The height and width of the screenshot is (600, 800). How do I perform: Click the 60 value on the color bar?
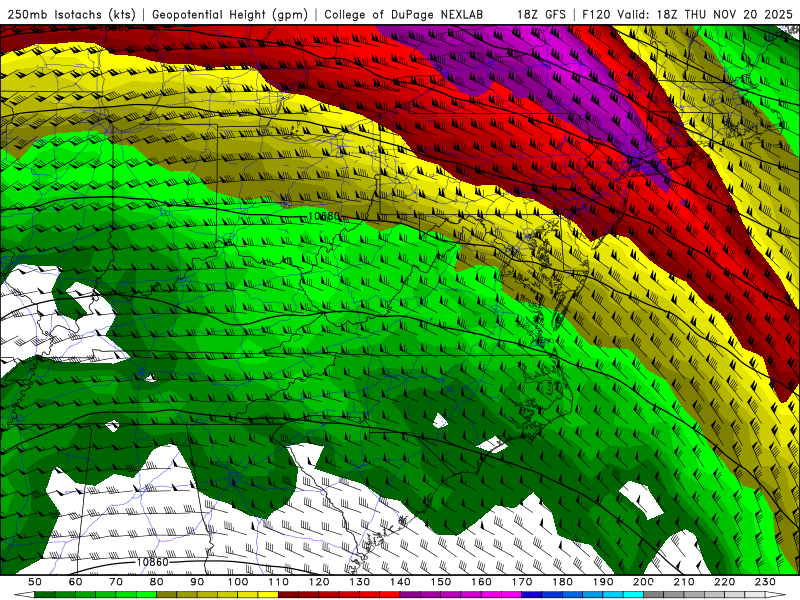pos(75,582)
